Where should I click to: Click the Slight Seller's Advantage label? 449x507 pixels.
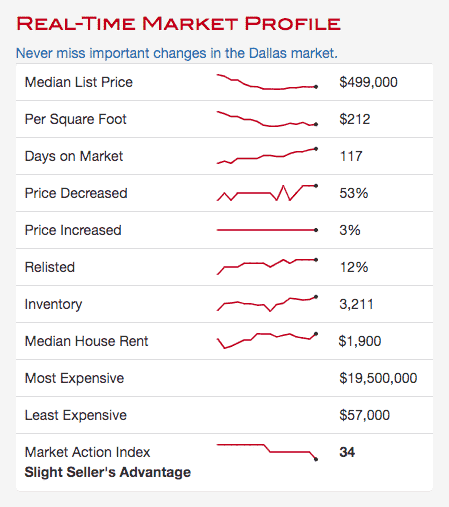108,472
